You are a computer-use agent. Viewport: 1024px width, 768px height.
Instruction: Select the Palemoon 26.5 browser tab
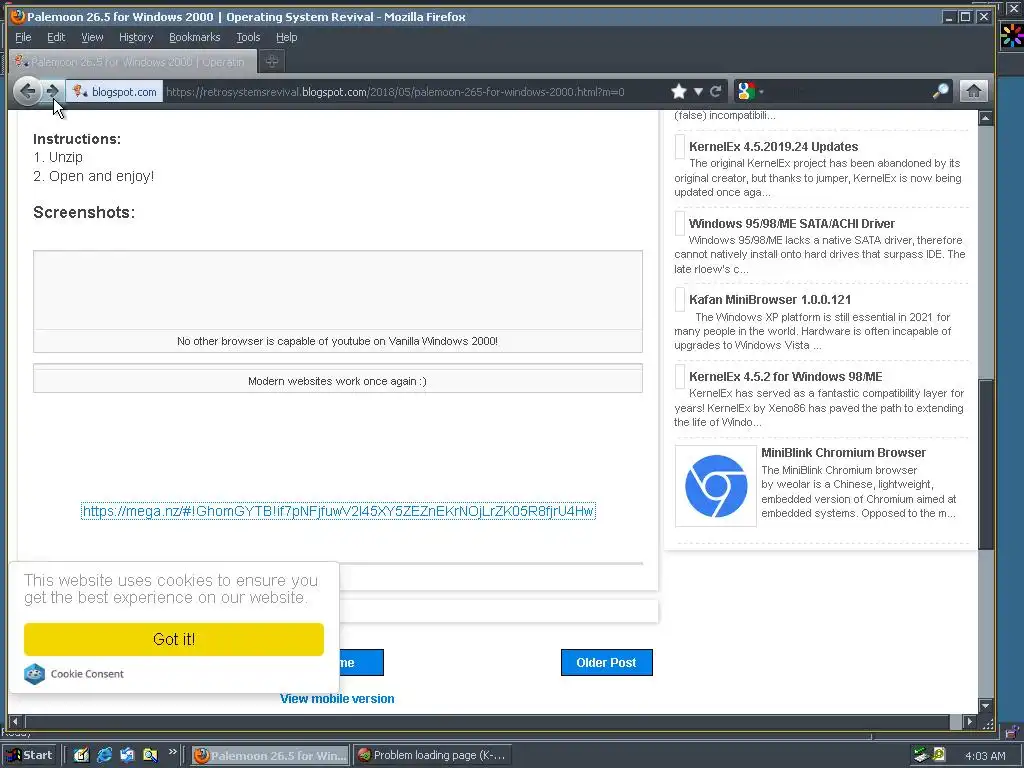click(x=133, y=61)
